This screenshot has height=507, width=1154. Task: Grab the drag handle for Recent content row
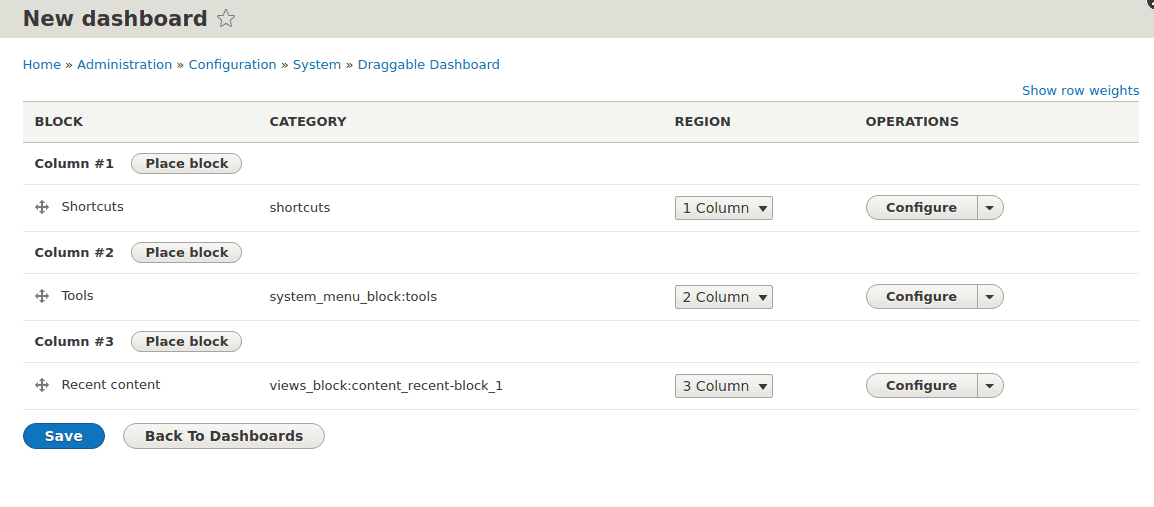(42, 385)
